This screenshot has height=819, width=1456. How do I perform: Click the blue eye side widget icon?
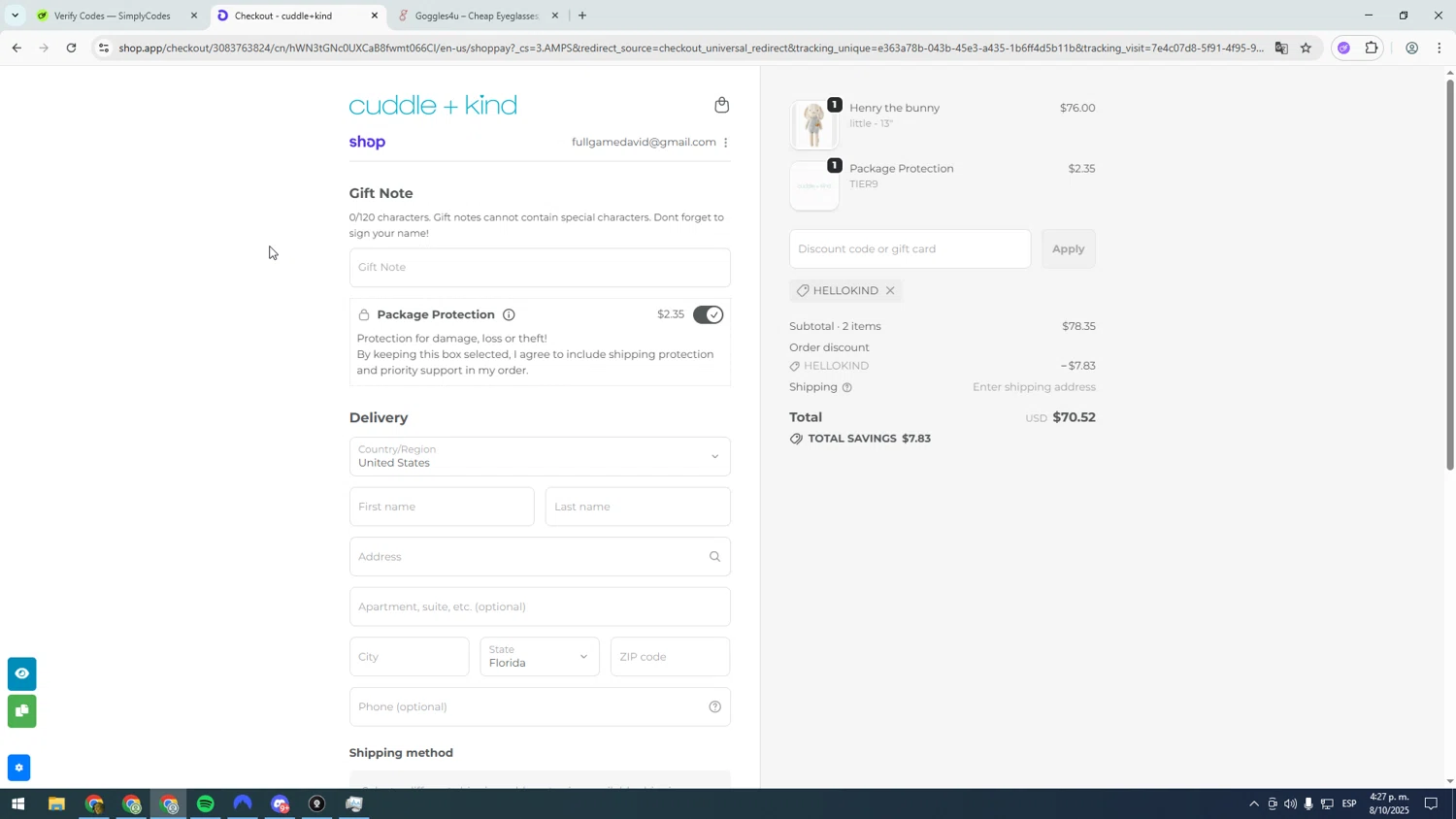click(21, 674)
